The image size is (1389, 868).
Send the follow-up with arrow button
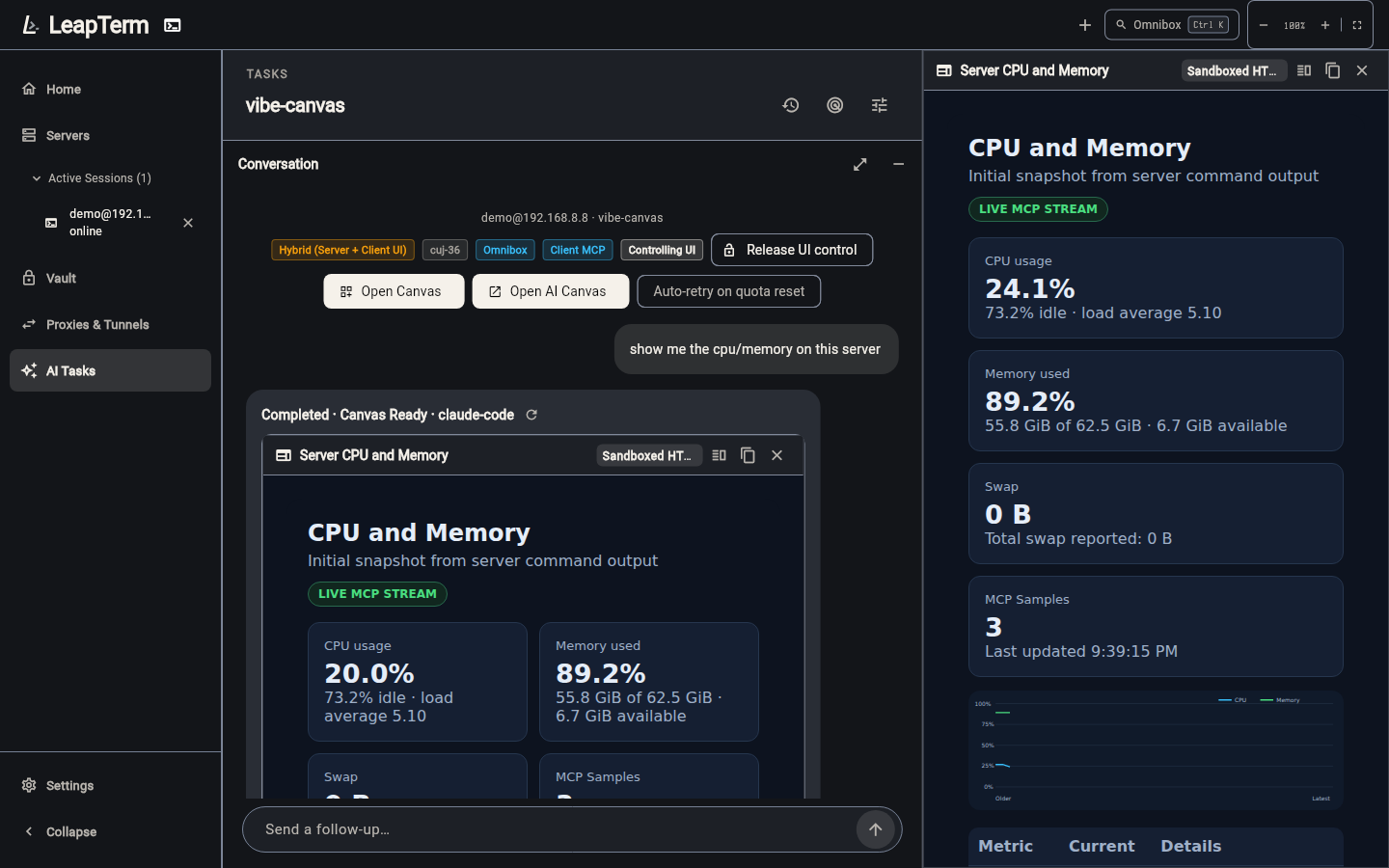point(876,829)
